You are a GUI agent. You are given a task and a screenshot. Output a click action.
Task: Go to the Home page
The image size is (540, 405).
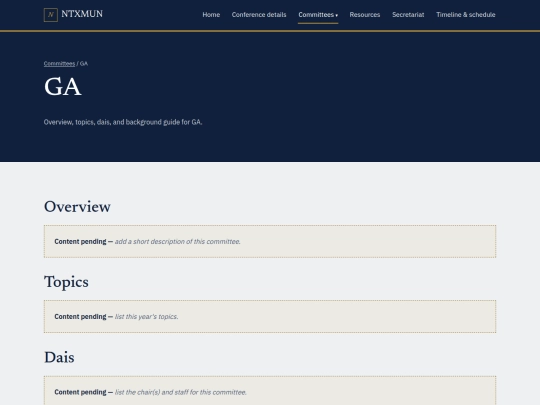(x=211, y=15)
